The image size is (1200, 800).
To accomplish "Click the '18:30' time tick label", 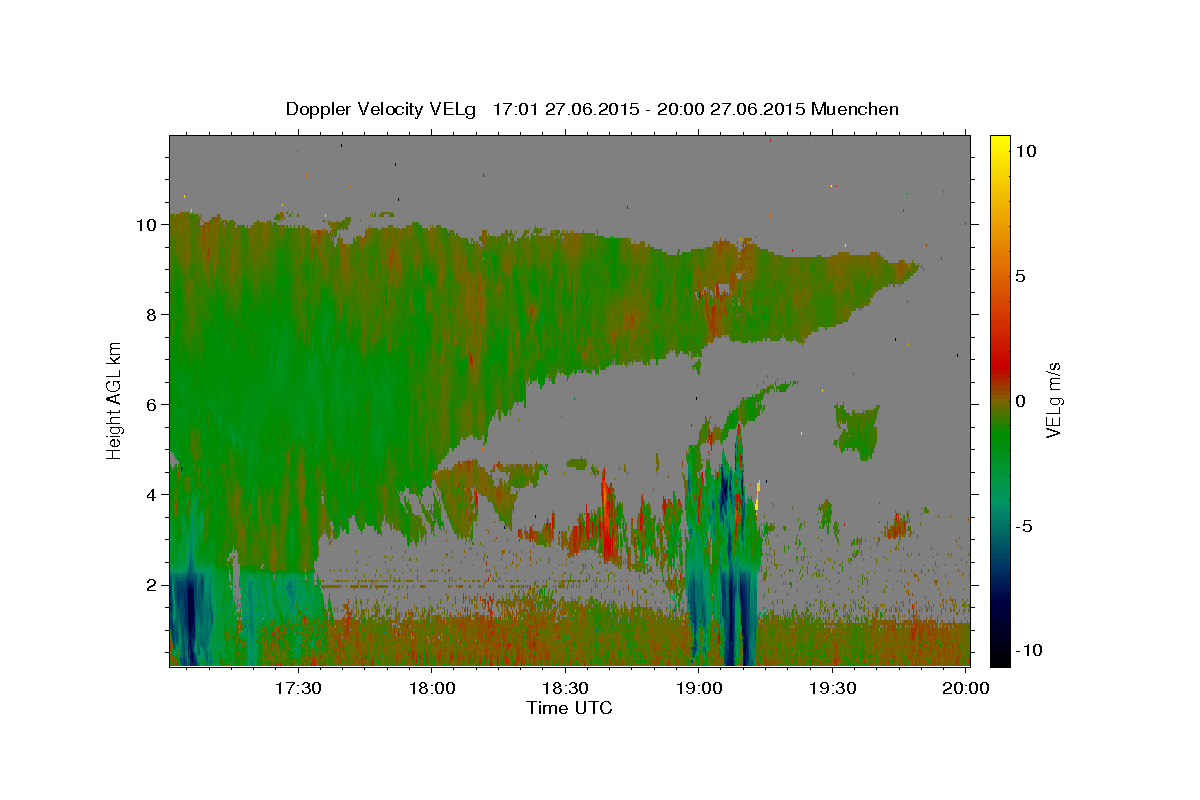I will (x=565, y=688).
